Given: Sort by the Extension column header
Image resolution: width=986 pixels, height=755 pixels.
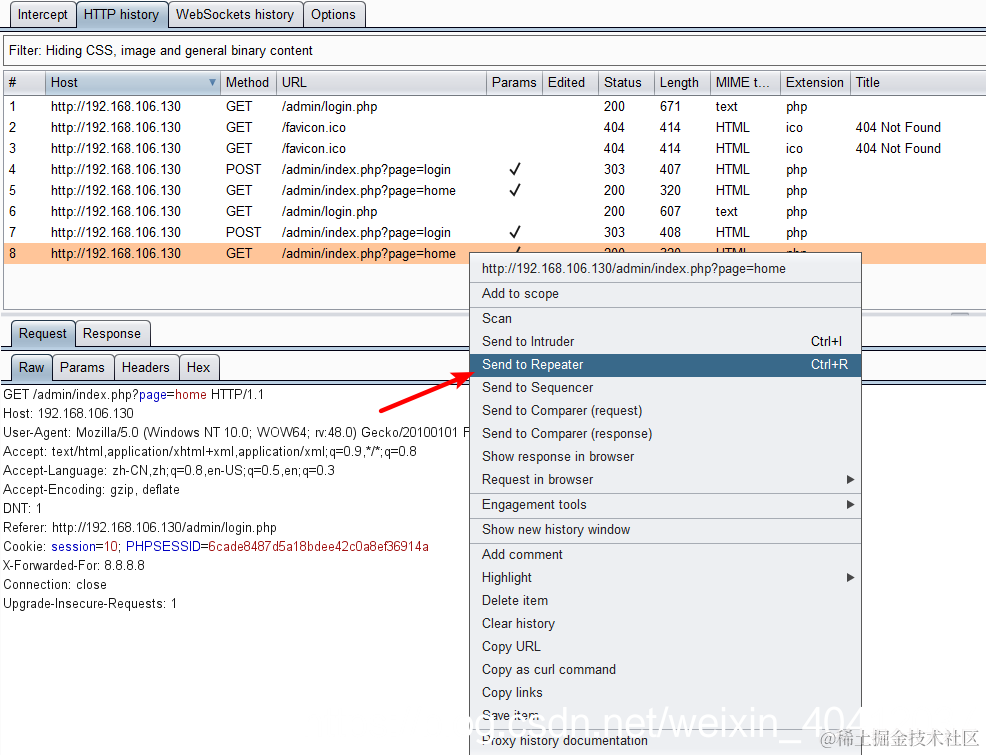Looking at the screenshot, I should coord(815,82).
